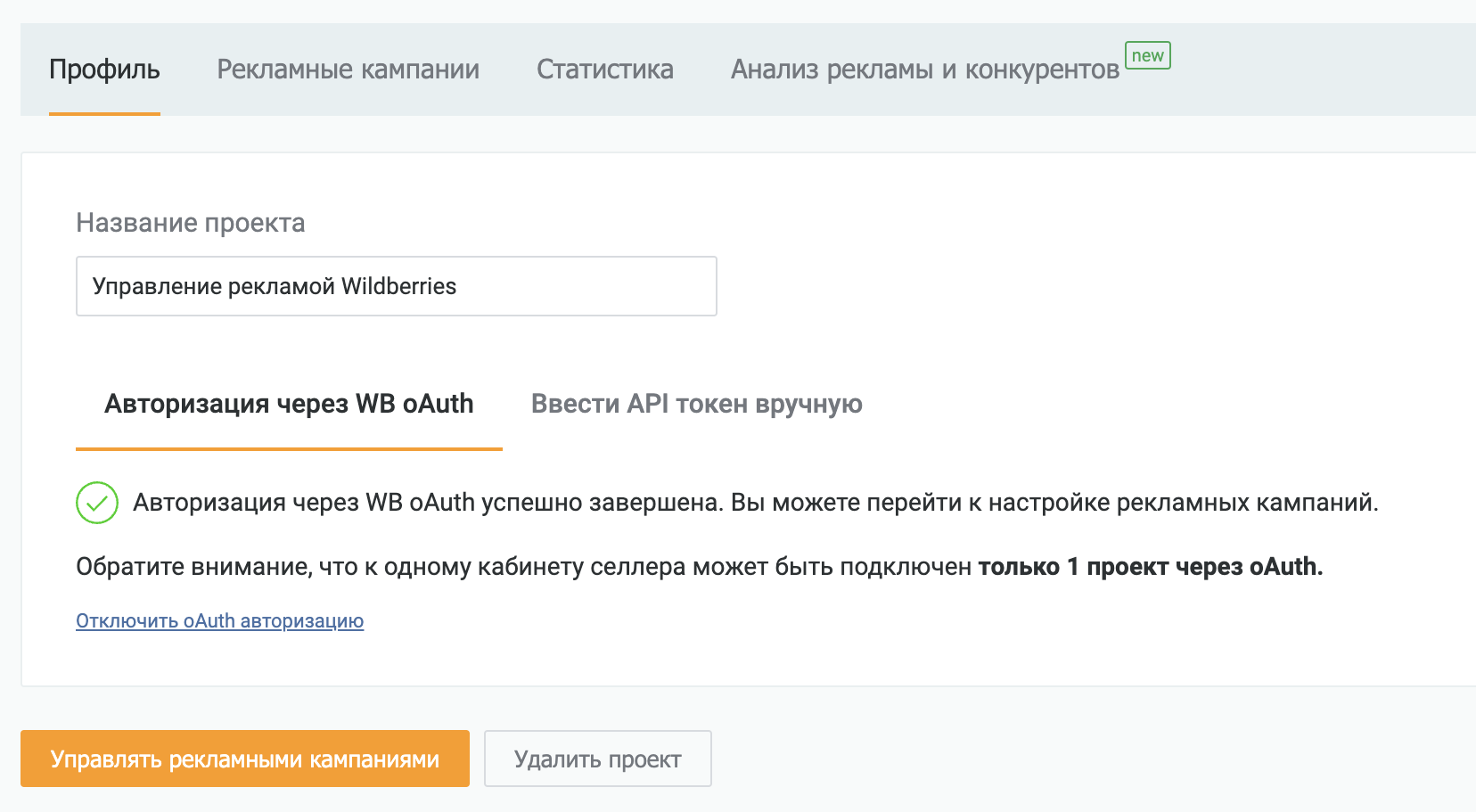Switch to Ввести API токен вручную tab
This screenshot has height=812, width=1476.
point(697,404)
